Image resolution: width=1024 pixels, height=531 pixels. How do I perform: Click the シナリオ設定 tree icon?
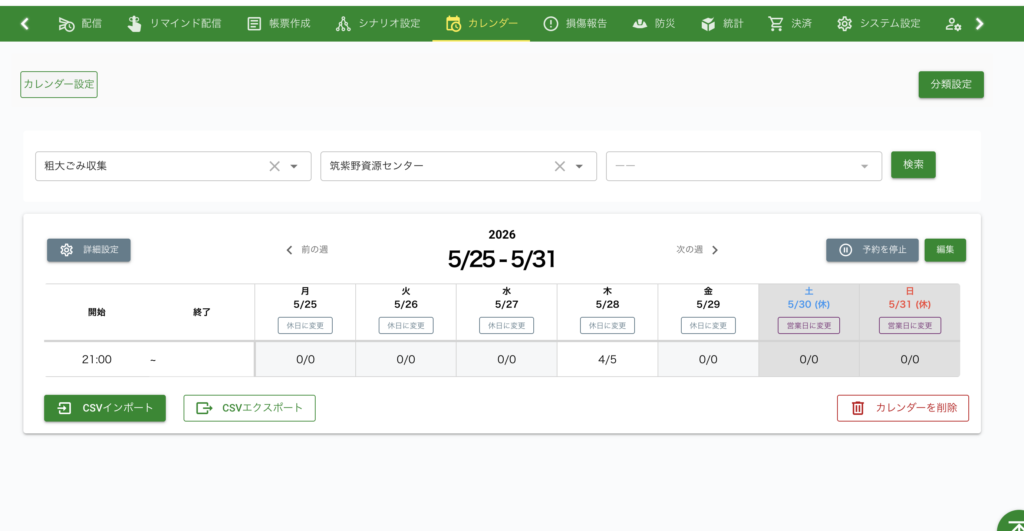(x=343, y=24)
